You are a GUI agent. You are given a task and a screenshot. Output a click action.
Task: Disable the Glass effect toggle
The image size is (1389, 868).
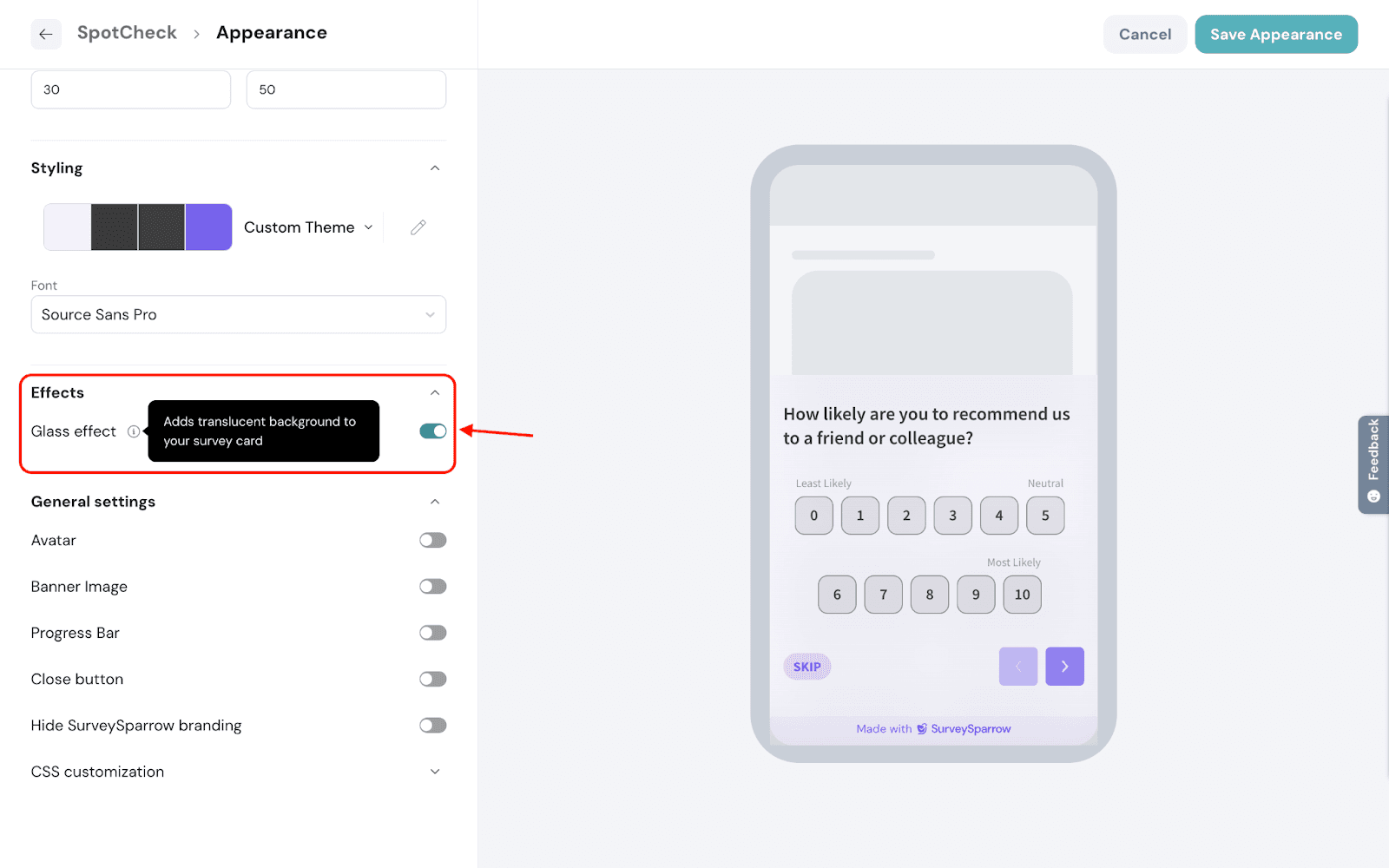[432, 431]
